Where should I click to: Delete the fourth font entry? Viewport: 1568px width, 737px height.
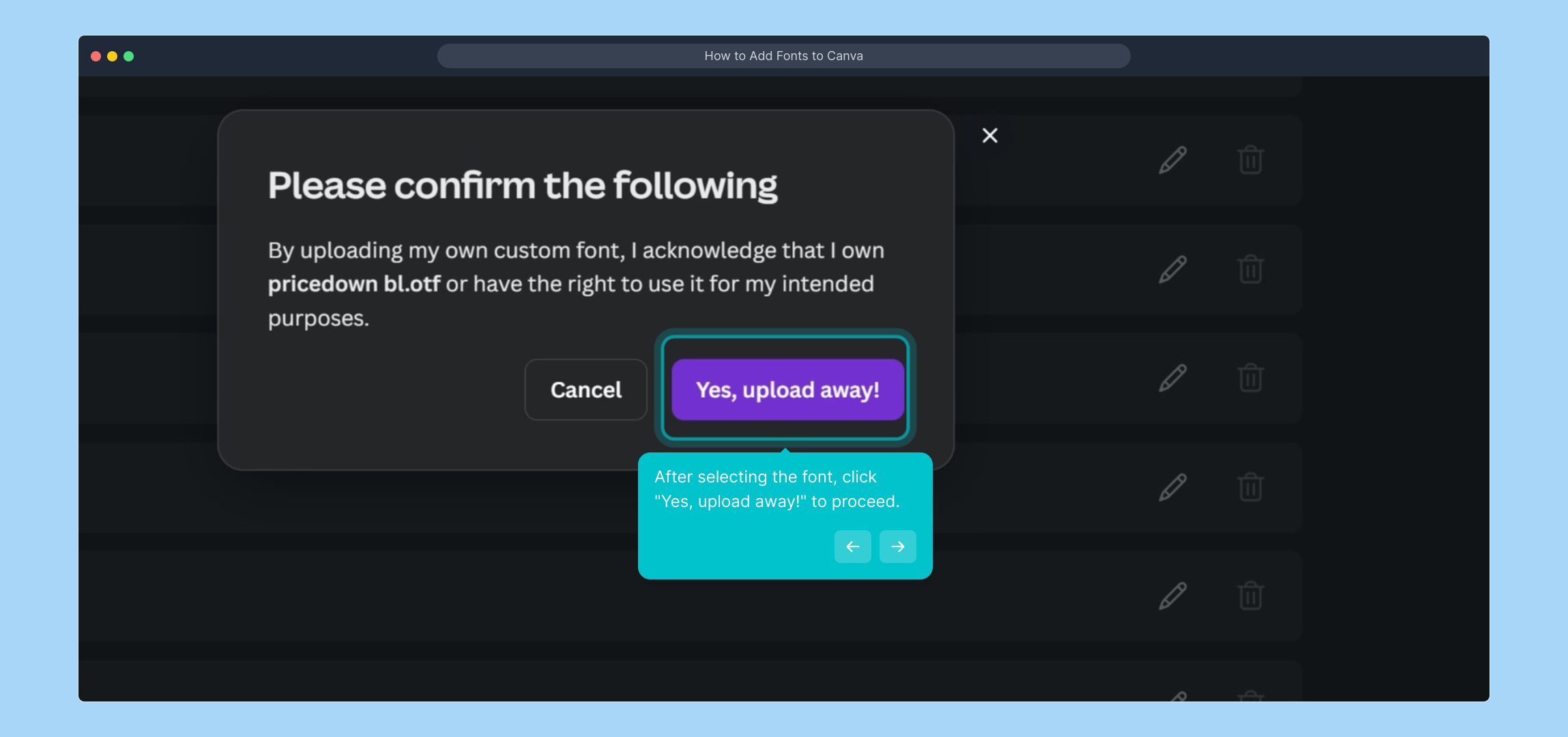pos(1249,487)
